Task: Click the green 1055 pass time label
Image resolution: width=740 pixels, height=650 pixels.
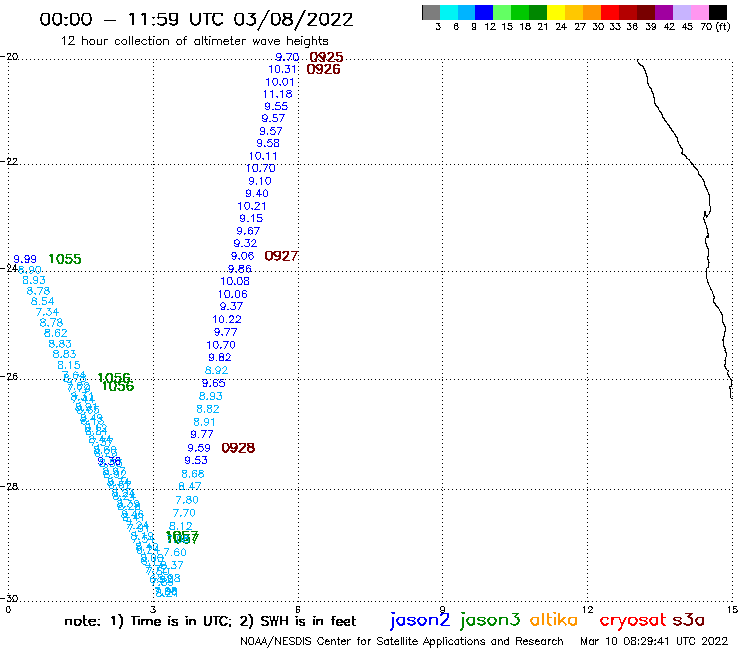Action: pyautogui.click(x=65, y=259)
